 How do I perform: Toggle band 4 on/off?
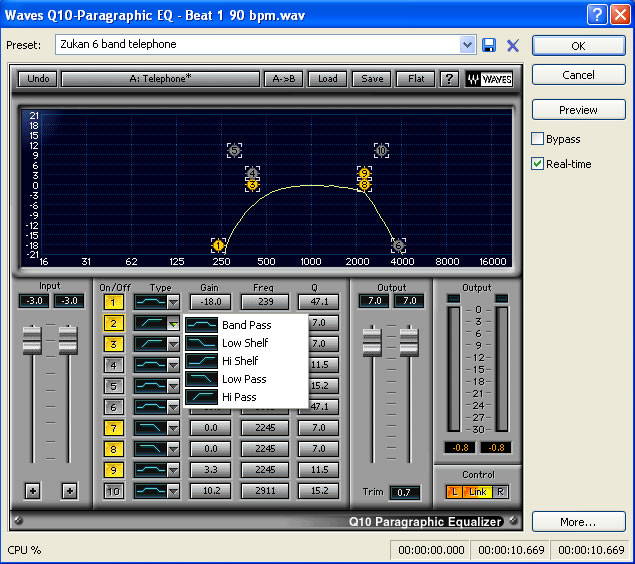coord(113,365)
